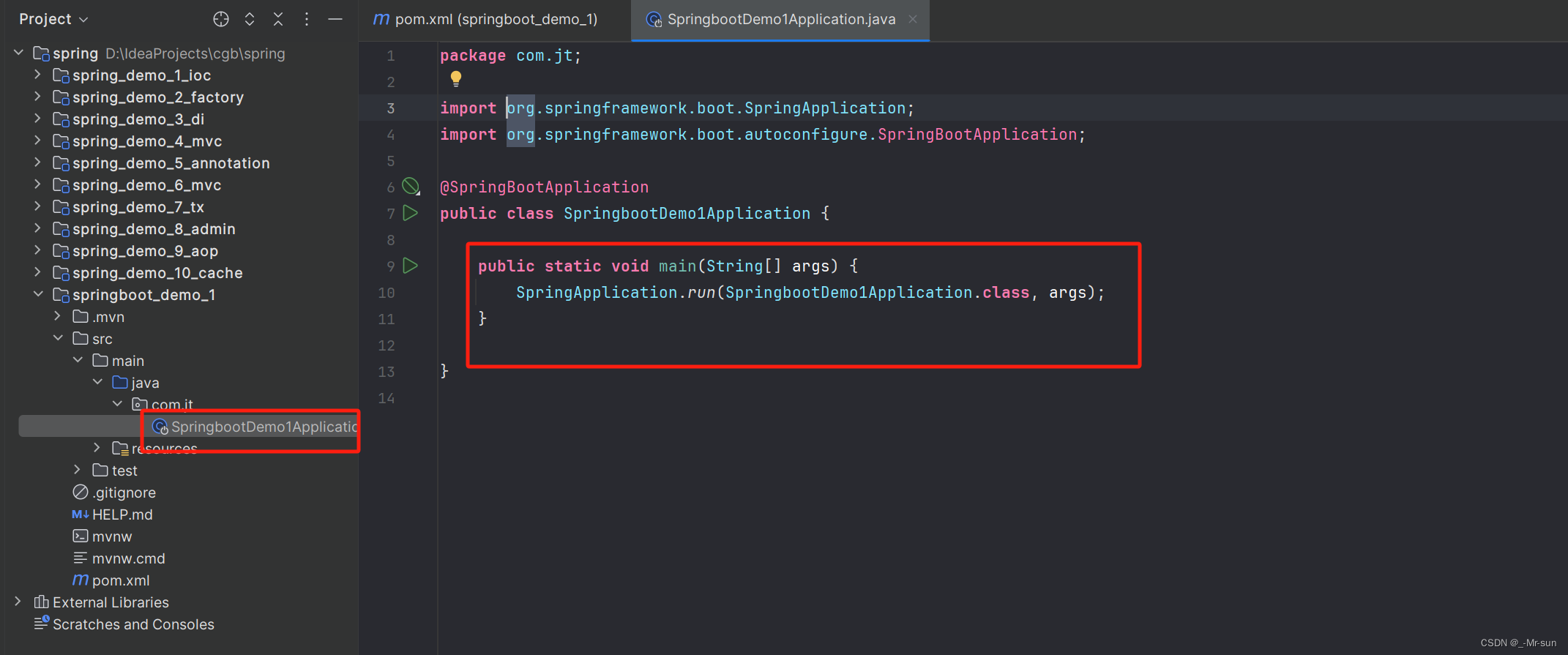Click the yellow lightbulb intention icon

456,78
